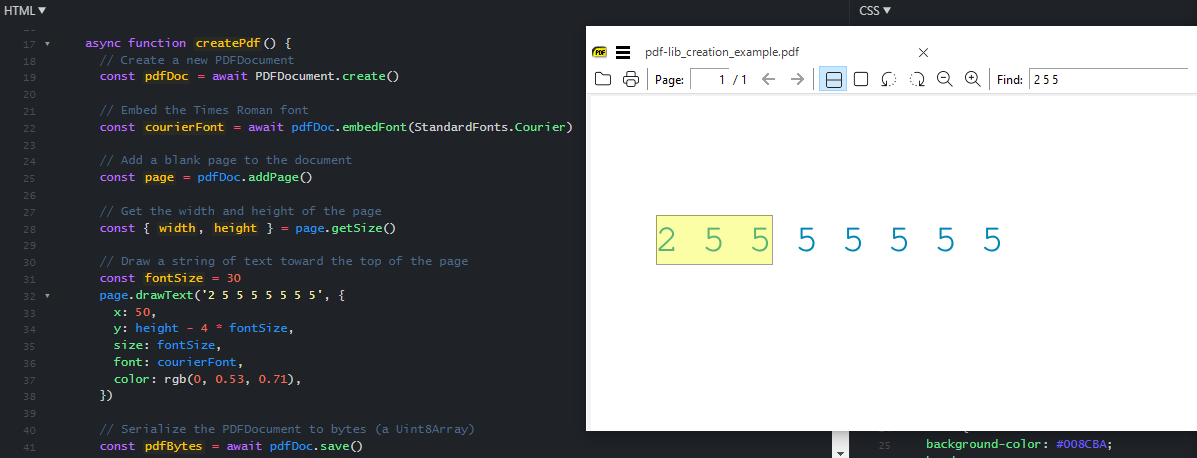Click the 'pdfBytes' variable on line 41
Viewport: 1197px width, 458px height.
coord(173,446)
